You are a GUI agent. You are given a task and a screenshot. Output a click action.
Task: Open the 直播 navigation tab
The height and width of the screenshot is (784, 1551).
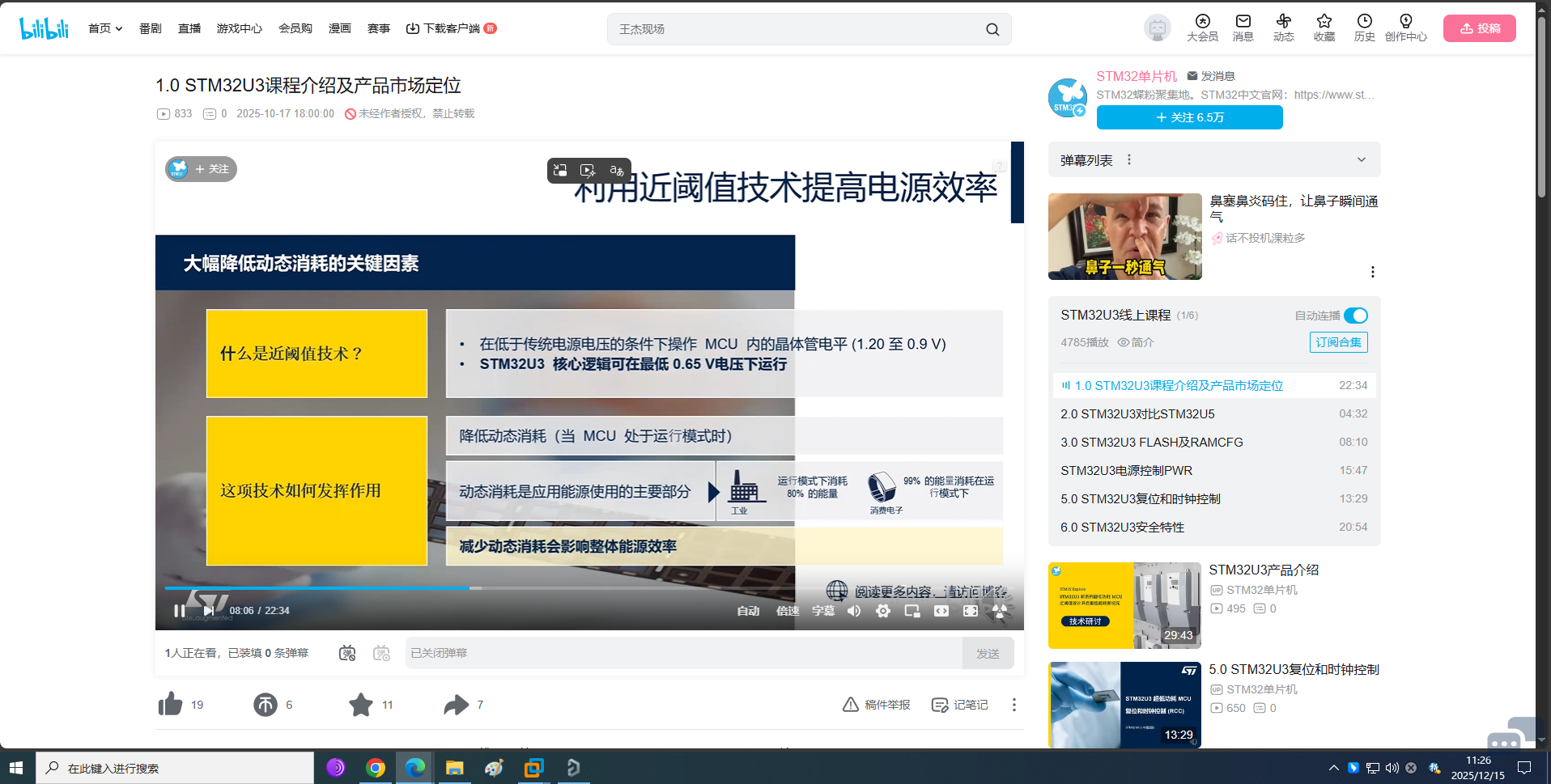tap(189, 28)
